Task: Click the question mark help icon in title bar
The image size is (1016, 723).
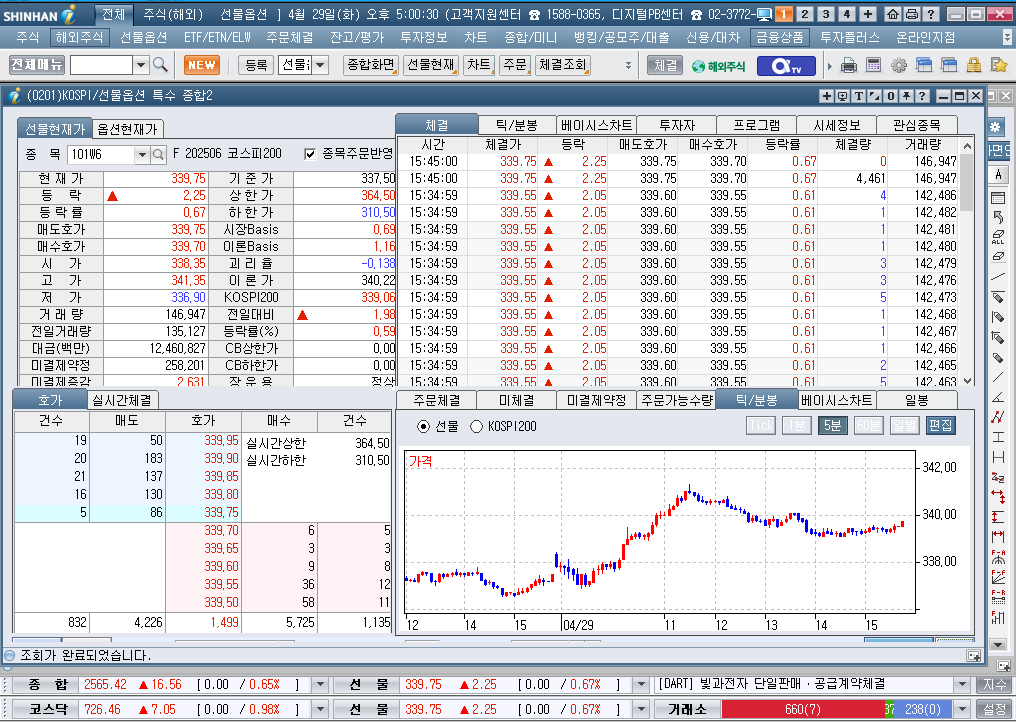Action: [930, 14]
